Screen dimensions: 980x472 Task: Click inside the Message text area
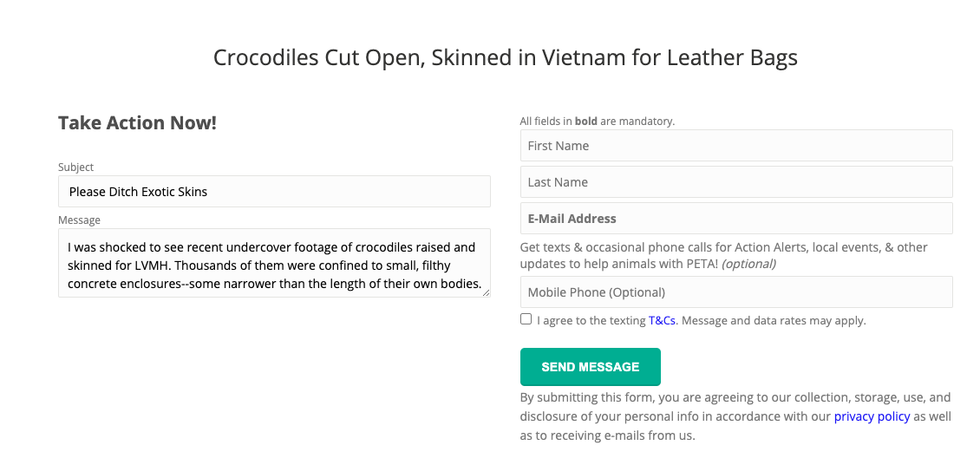274,264
